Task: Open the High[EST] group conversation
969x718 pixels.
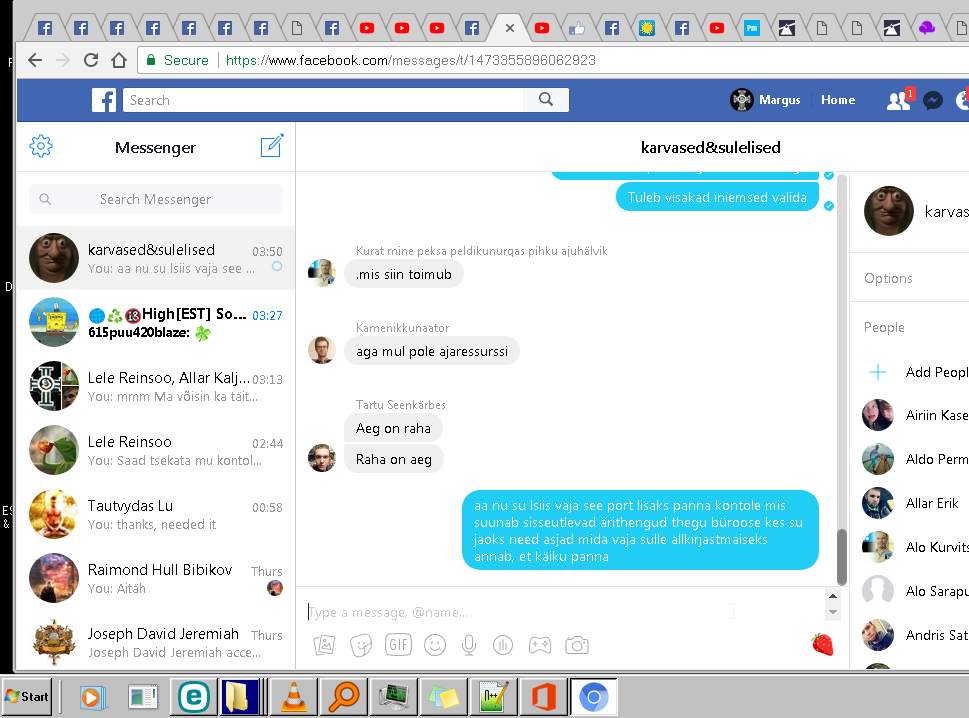Action: coord(156,323)
